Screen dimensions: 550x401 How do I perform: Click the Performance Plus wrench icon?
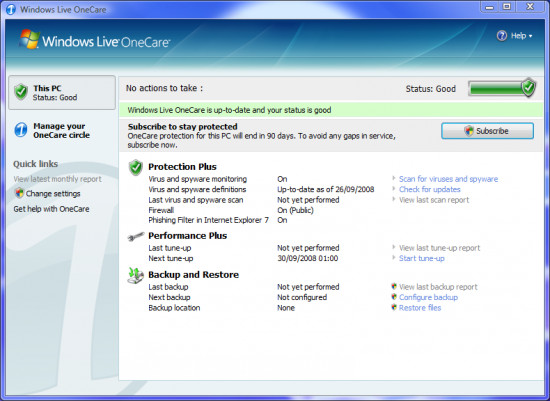pyautogui.click(x=136, y=236)
